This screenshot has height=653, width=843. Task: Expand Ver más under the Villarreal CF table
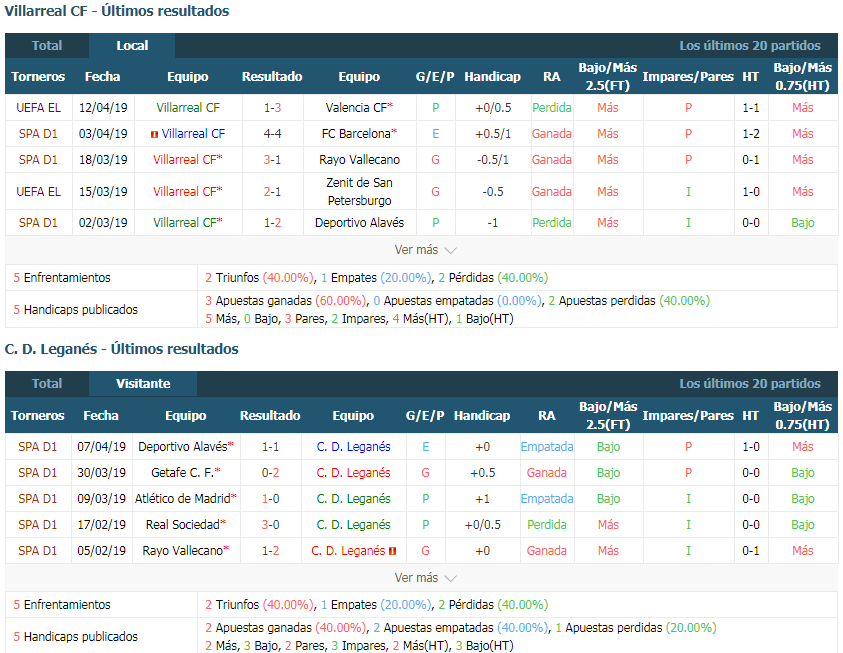point(425,250)
